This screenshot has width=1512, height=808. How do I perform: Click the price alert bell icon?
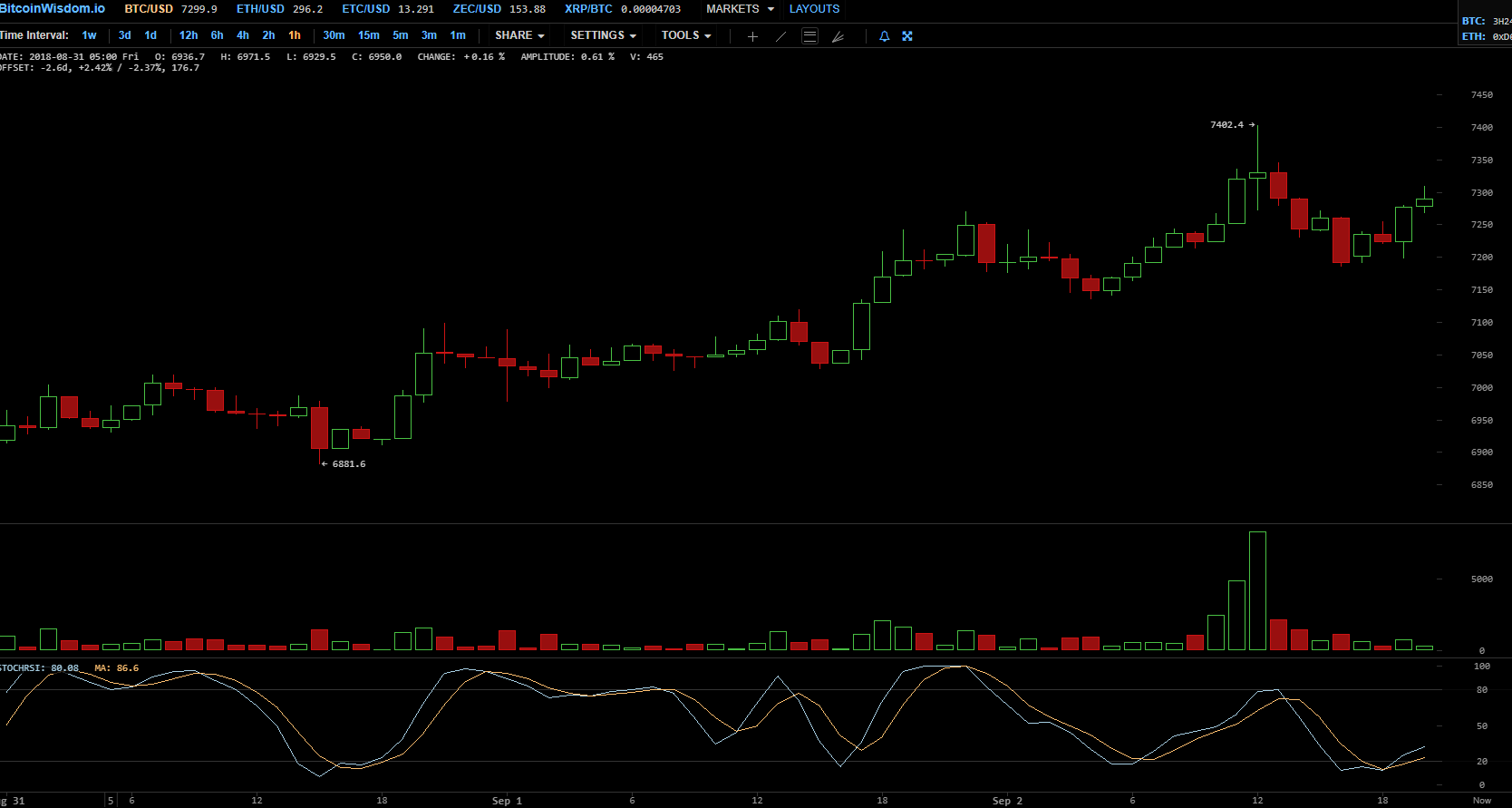point(884,36)
